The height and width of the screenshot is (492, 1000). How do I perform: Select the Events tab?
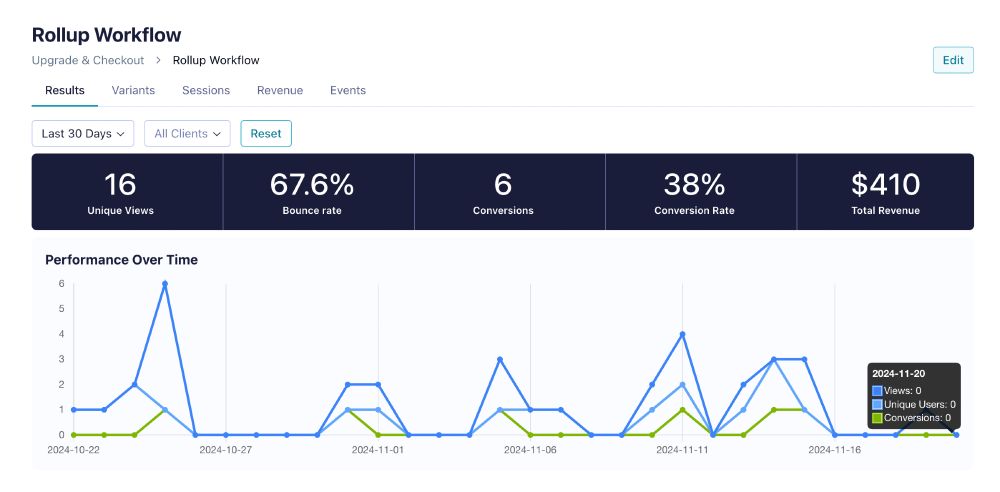[x=348, y=90]
